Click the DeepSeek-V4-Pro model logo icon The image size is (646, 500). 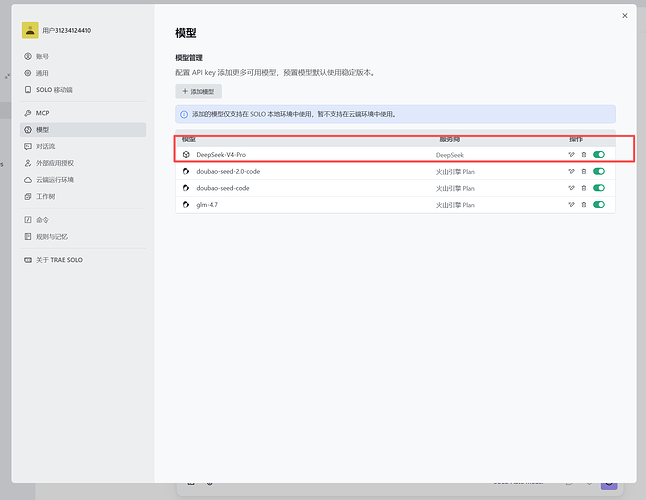pyautogui.click(x=186, y=154)
